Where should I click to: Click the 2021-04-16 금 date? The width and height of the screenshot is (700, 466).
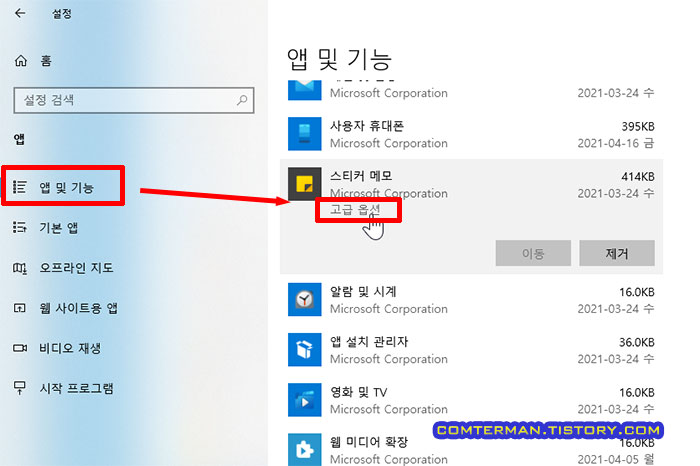(616, 143)
